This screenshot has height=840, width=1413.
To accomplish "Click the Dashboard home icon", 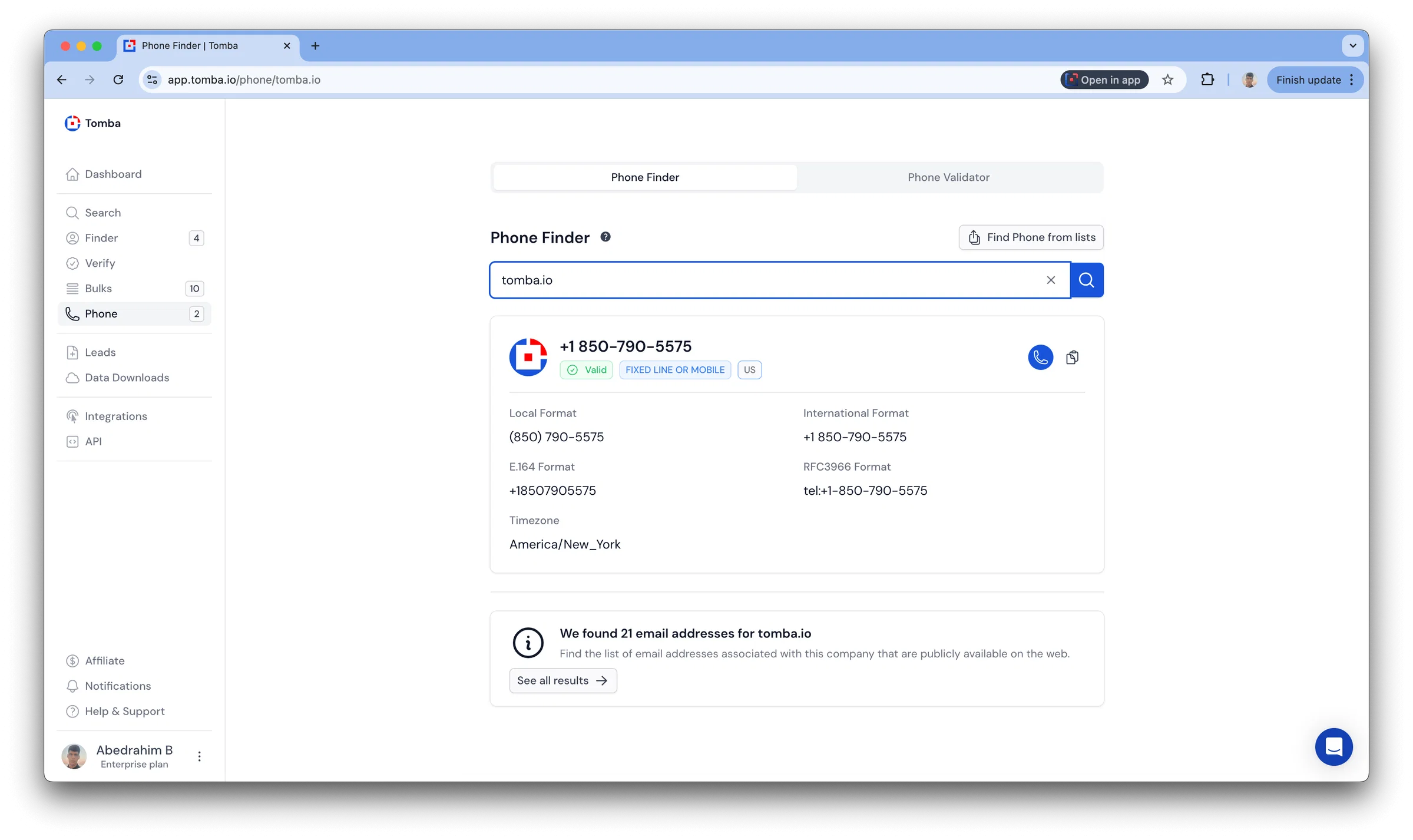I will [72, 174].
